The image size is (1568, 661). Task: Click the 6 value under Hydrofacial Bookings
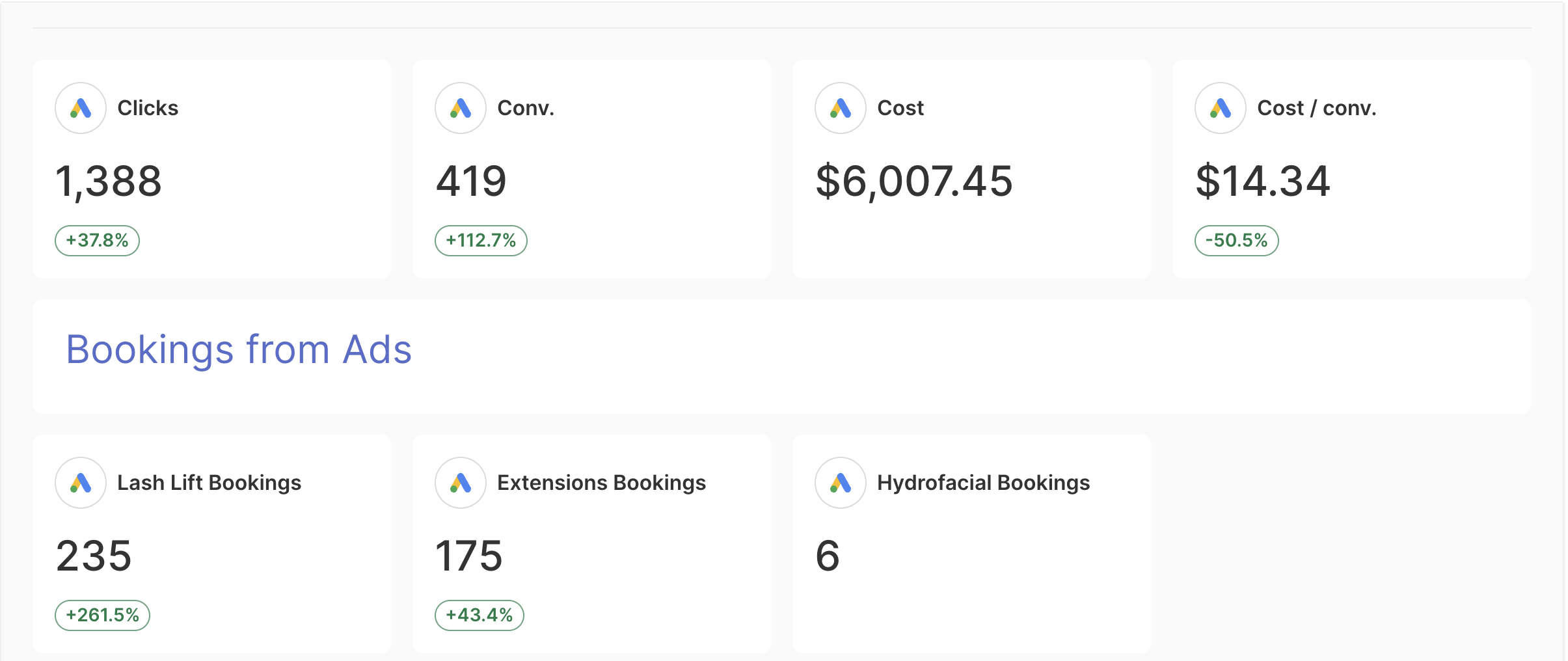pos(828,556)
